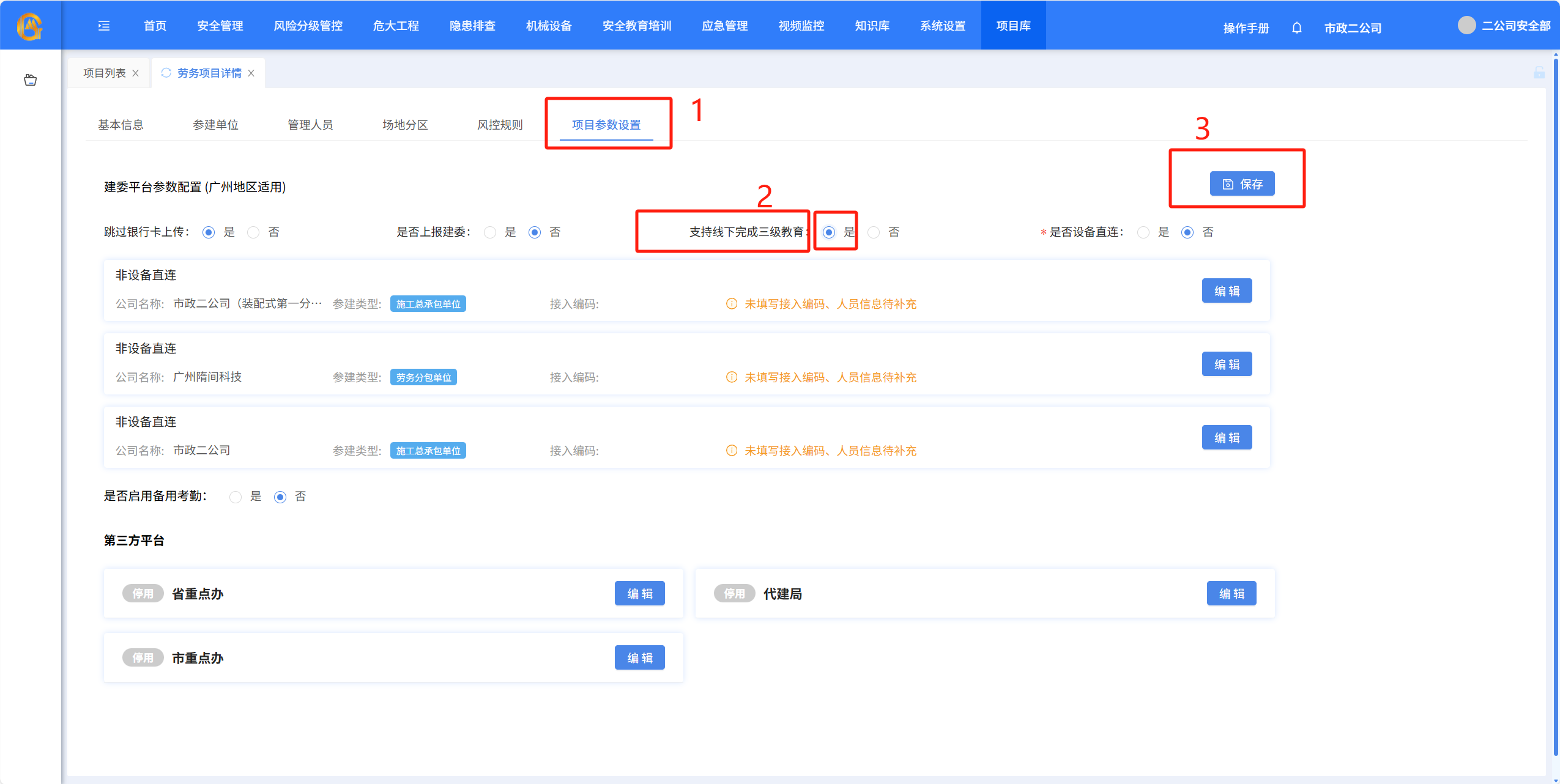The width and height of the screenshot is (1560, 784).
Task: Click the sidebar collapse menu icon
Action: pos(104,26)
